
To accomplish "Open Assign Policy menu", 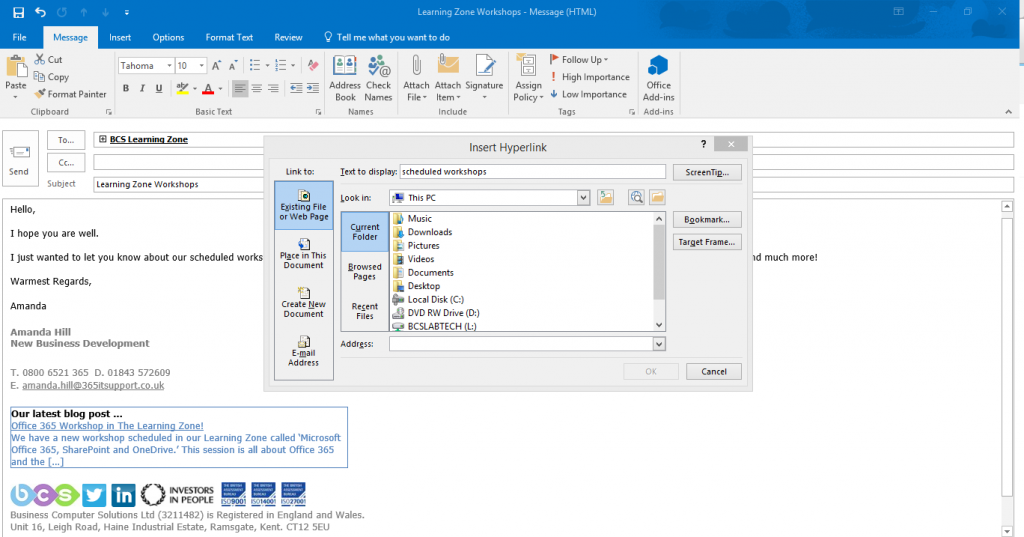I will 528,78.
